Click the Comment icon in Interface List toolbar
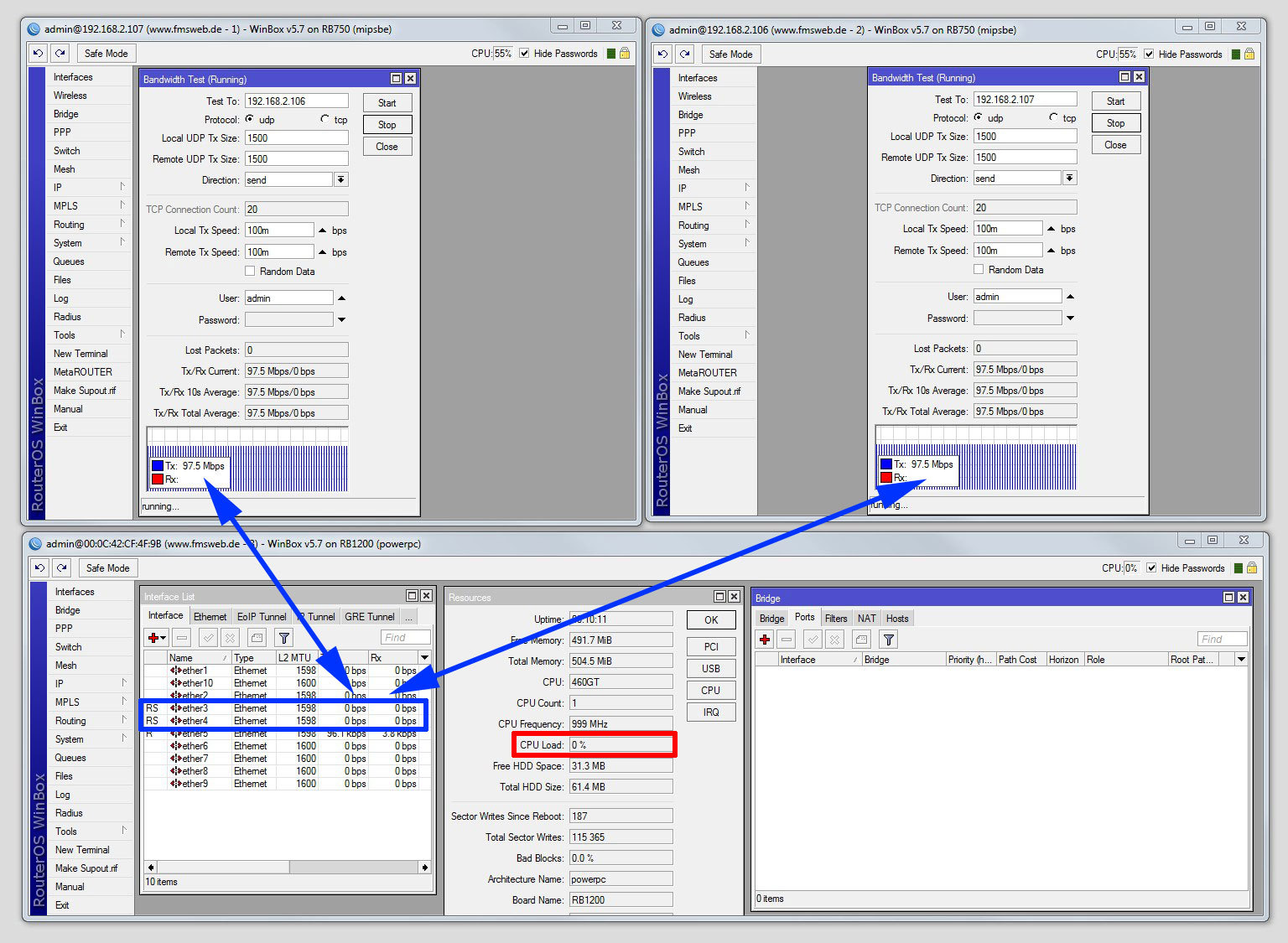This screenshot has height=943, width=1288. pos(257,638)
